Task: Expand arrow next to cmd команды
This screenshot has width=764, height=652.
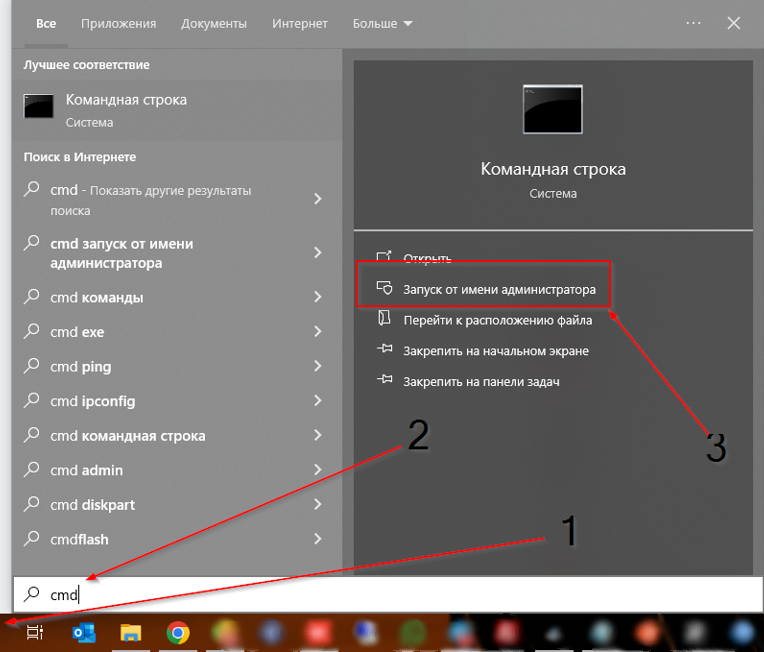Action: tap(318, 297)
